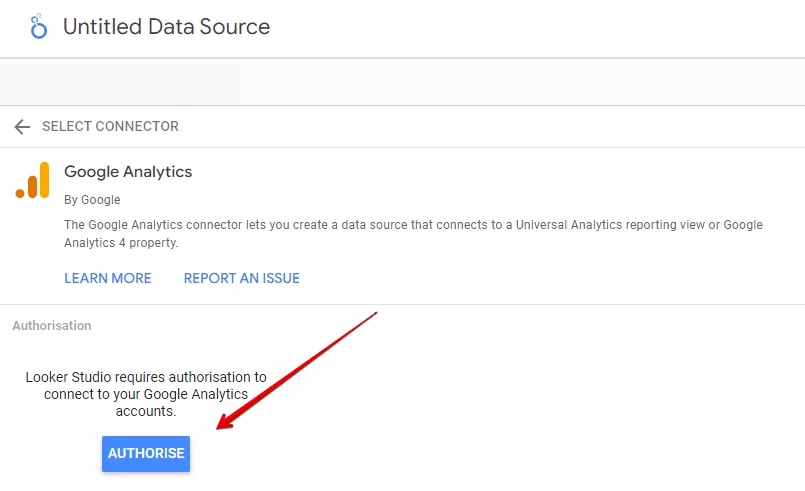Click the 'Looker Studio requires authorisation' message
This screenshot has height=491, width=805.
(x=146, y=394)
